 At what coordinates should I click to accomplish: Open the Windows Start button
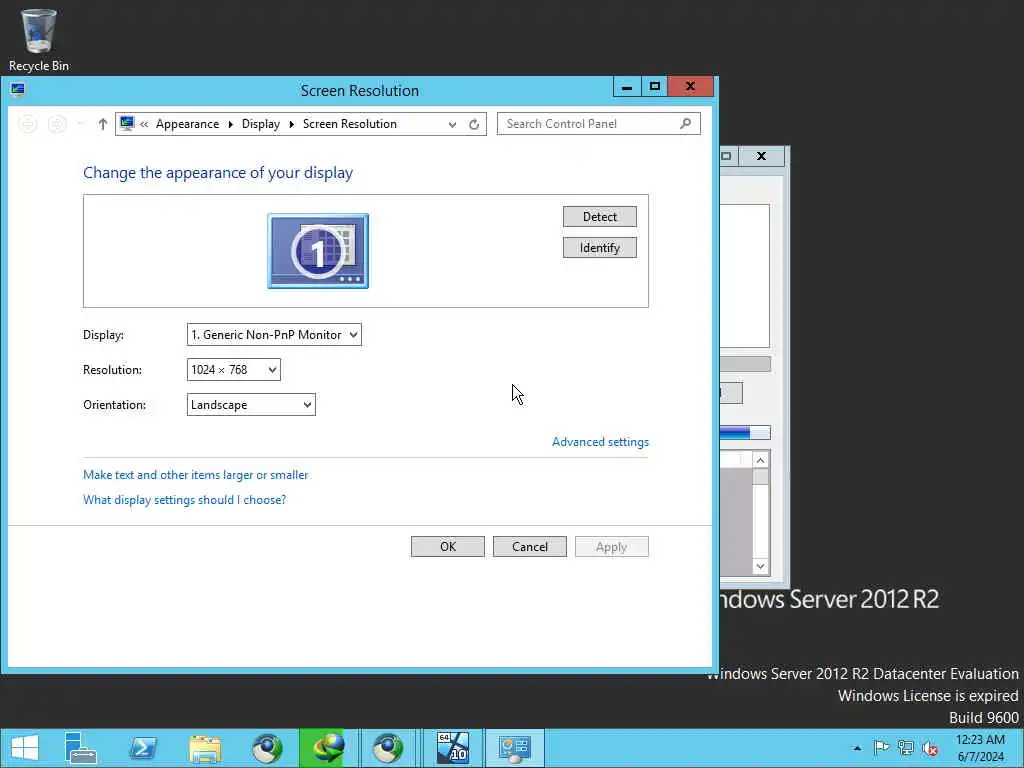pos(25,748)
